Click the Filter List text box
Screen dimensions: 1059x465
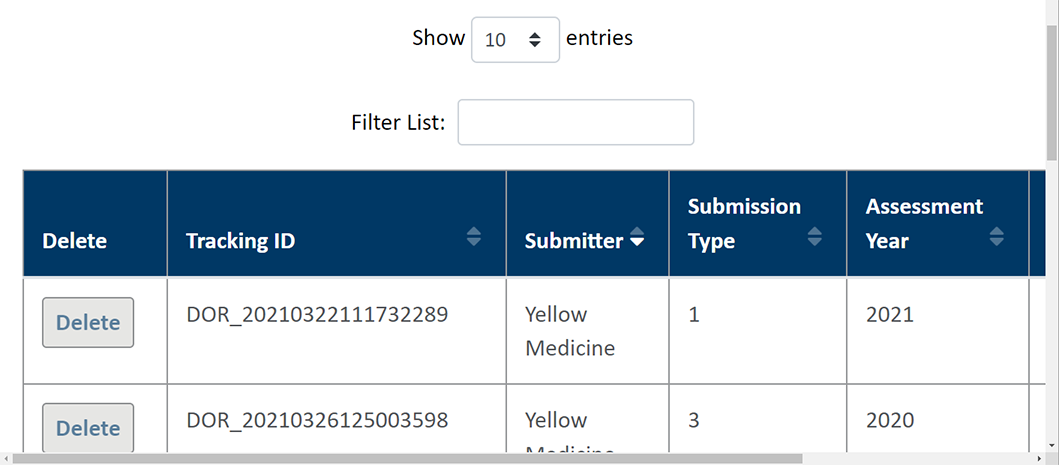tap(575, 122)
